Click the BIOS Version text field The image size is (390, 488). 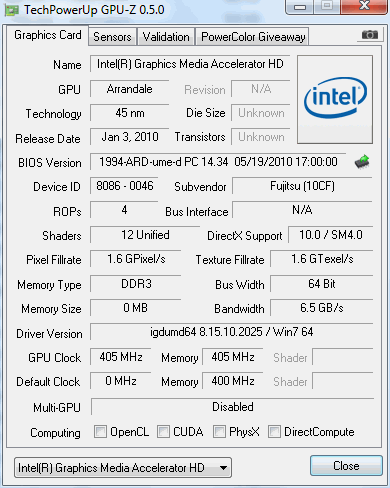pyautogui.click(x=218, y=162)
